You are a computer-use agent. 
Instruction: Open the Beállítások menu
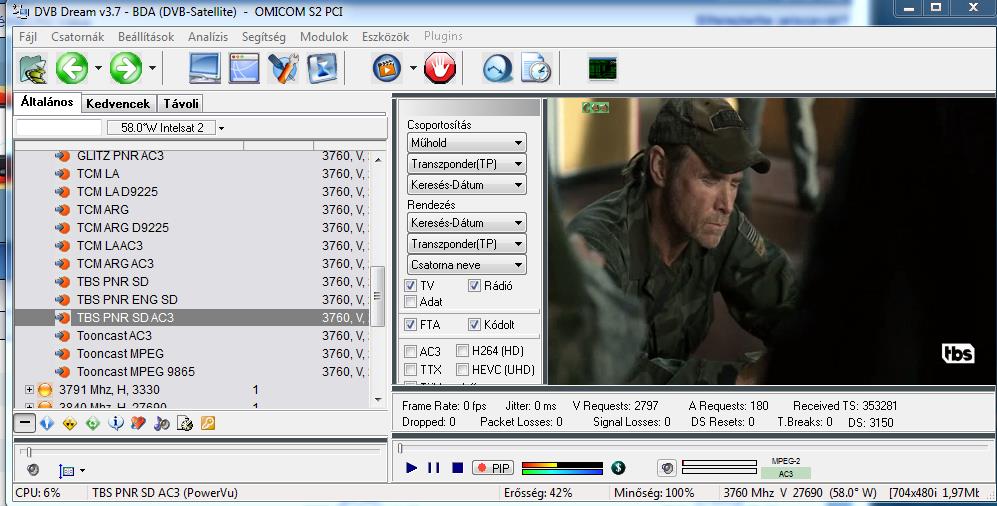(146, 37)
